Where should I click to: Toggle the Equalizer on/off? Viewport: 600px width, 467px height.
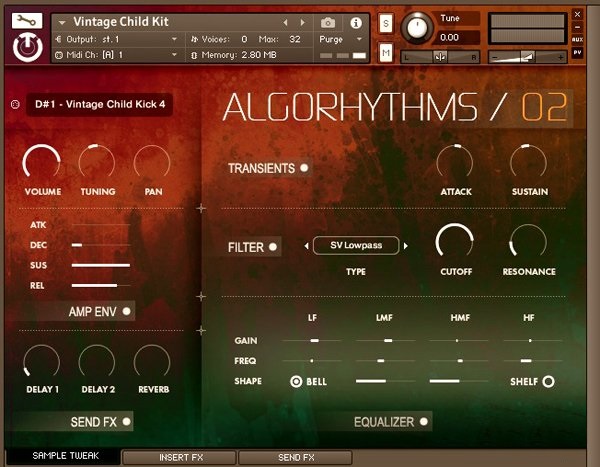pyautogui.click(x=424, y=421)
